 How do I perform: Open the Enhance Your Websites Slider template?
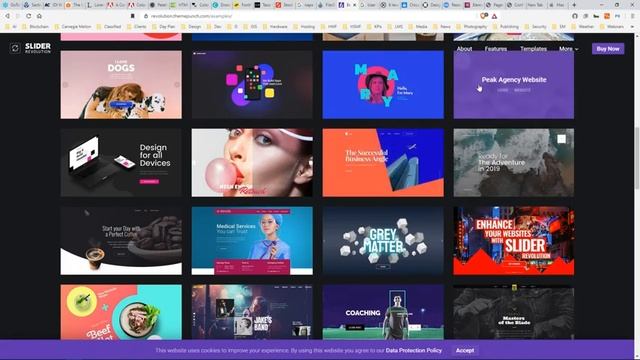tap(513, 240)
